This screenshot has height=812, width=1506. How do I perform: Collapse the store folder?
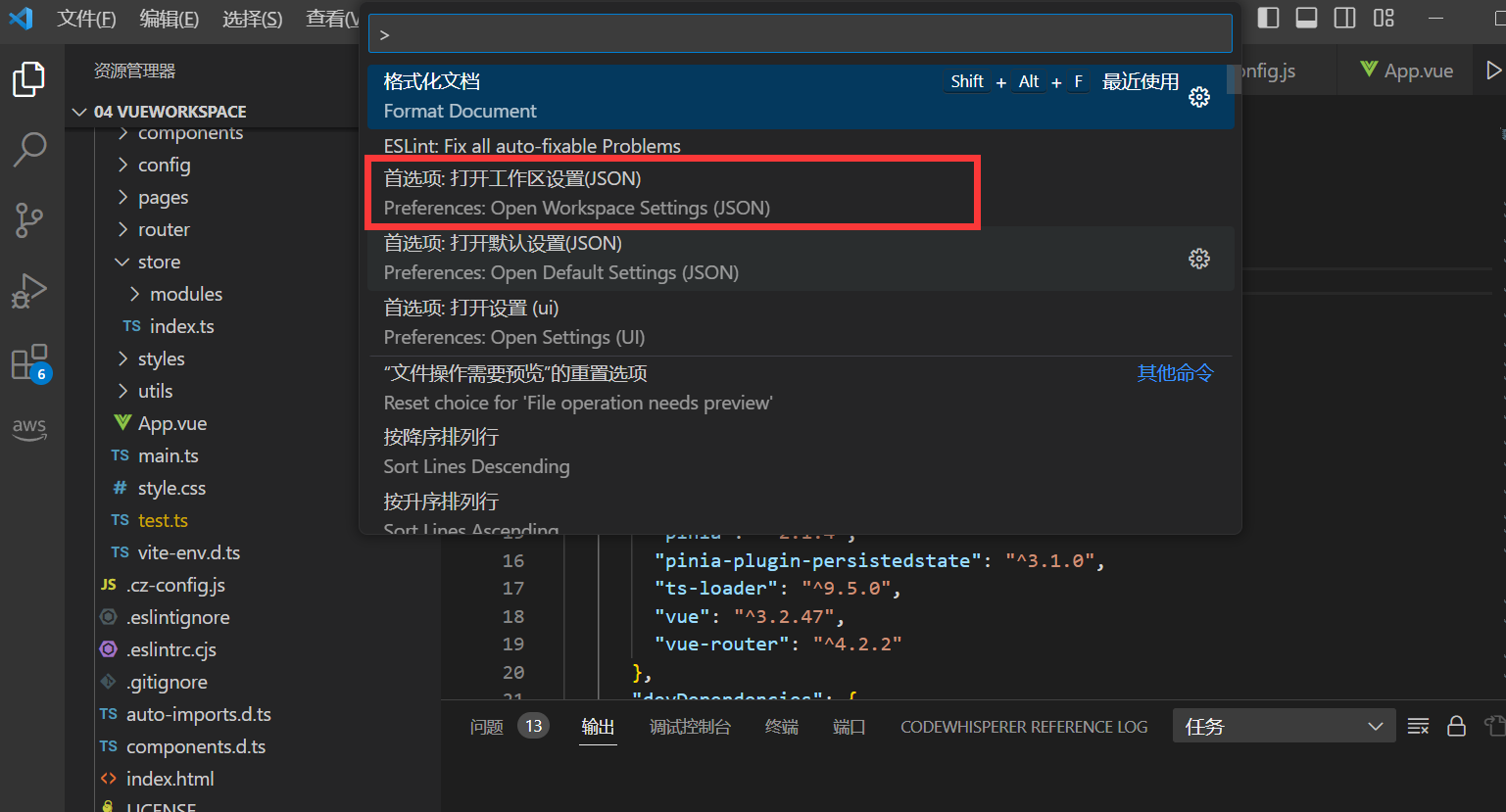tap(159, 262)
